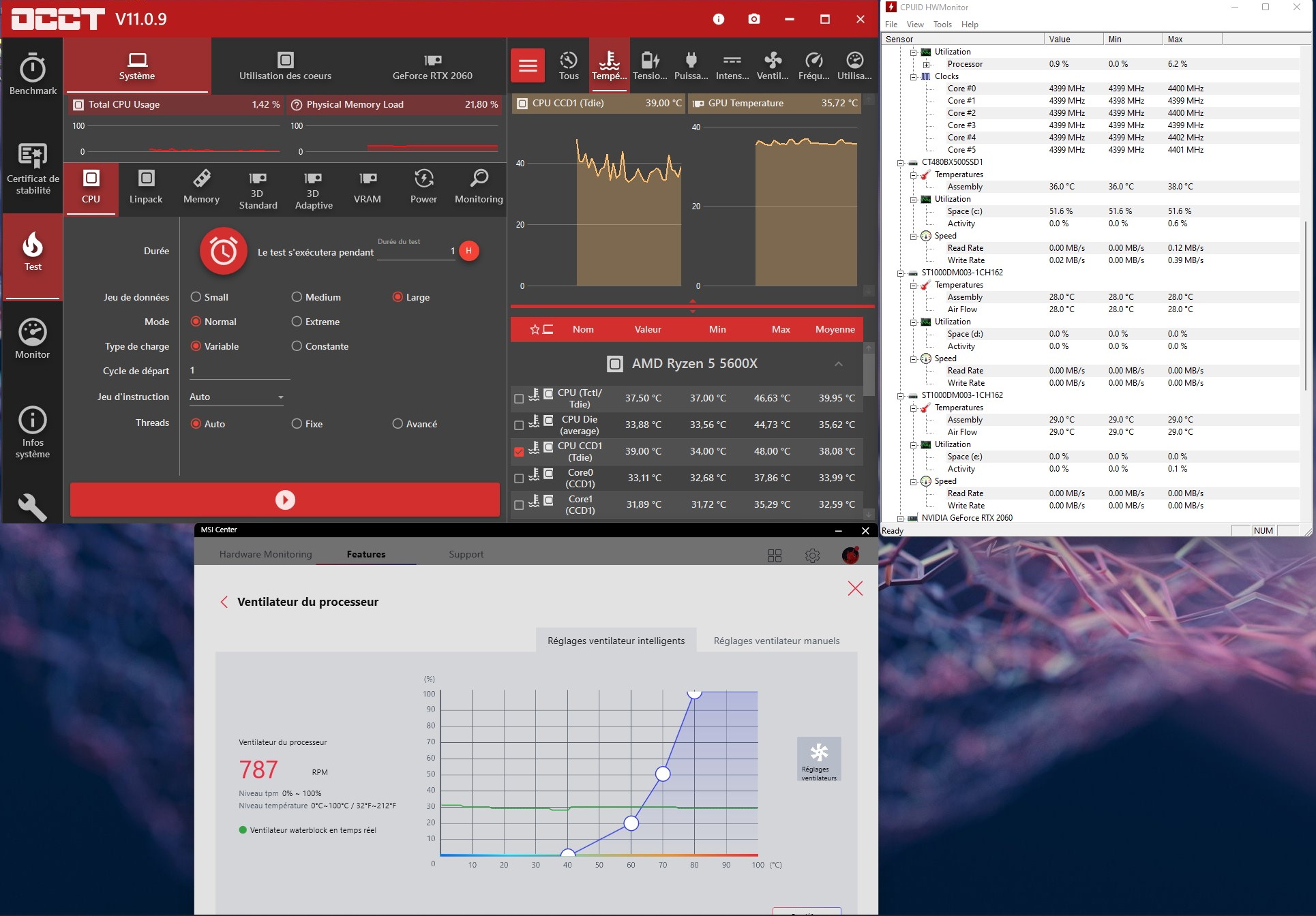
Task: Open the Tools menu in HWMonitor
Action: pyautogui.click(x=942, y=25)
